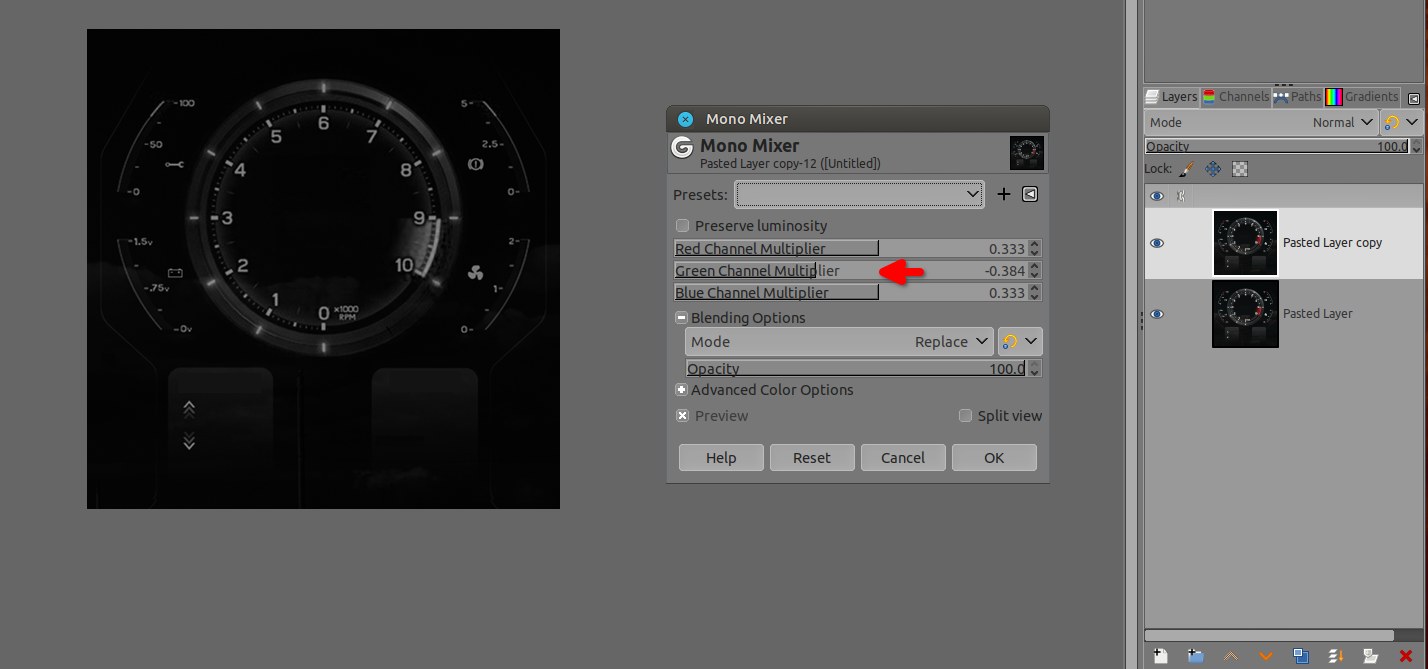
Task: Delete the layer with the red X icon
Action: pos(1406,656)
